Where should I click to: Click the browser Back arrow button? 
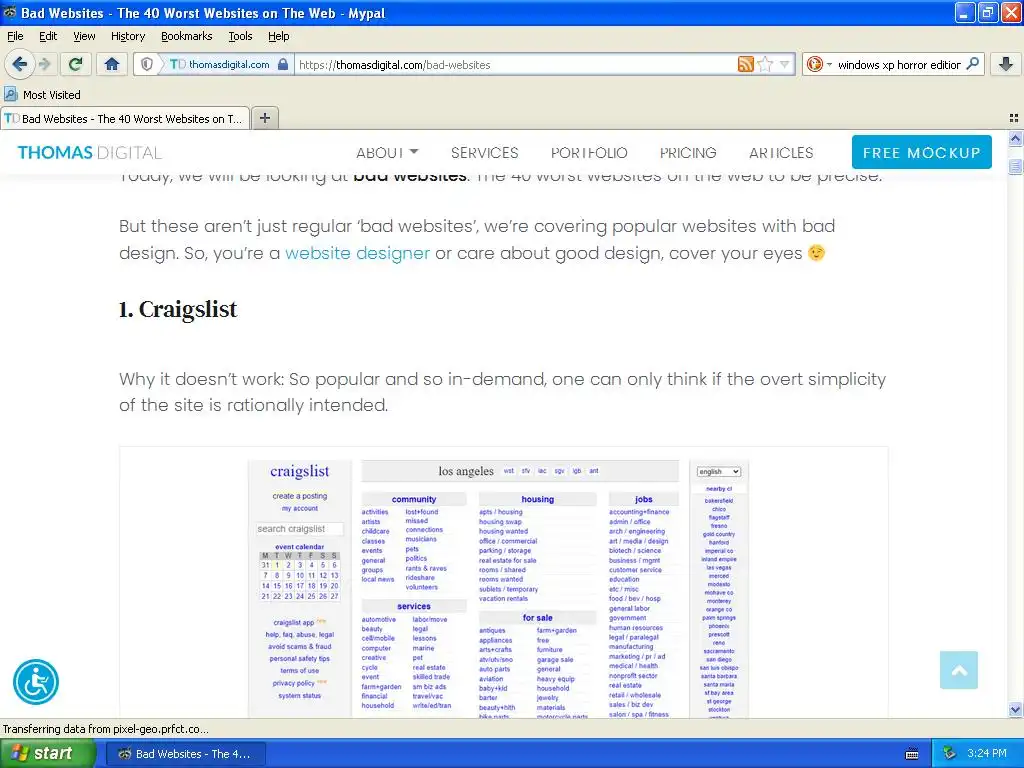coord(19,64)
